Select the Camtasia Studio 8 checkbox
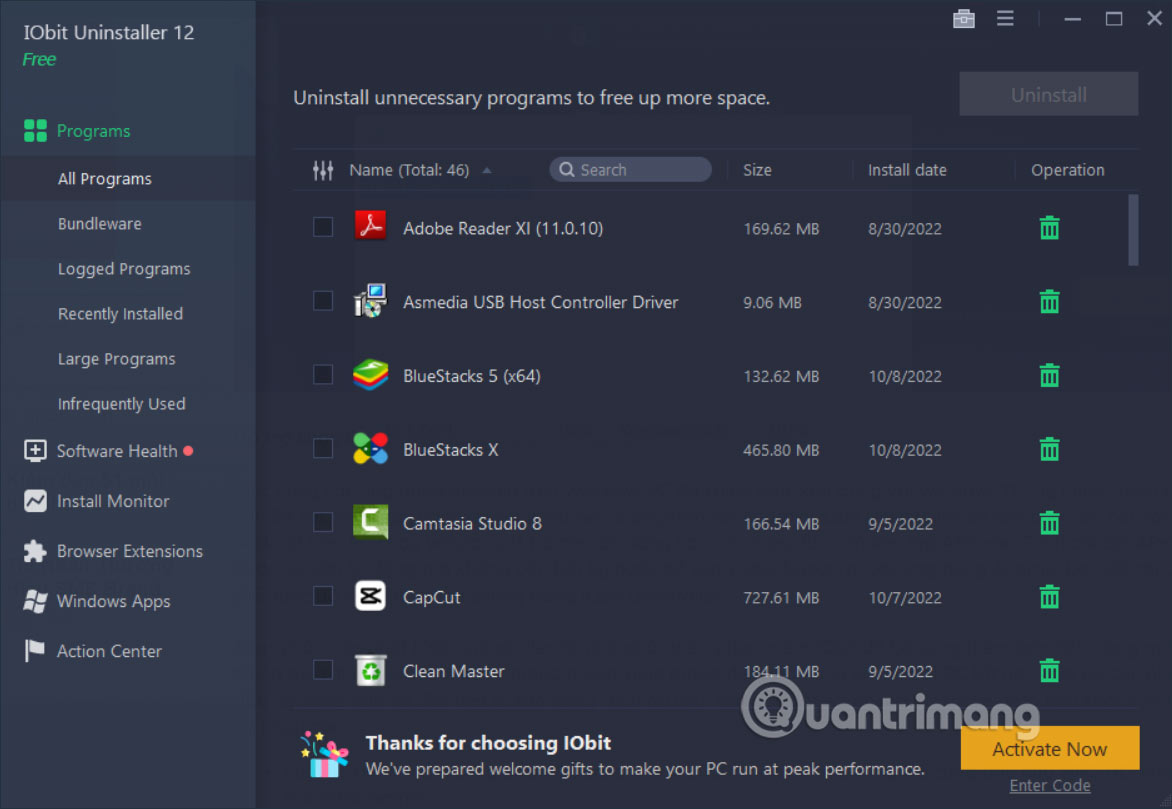This screenshot has height=809, width=1172. pos(323,522)
